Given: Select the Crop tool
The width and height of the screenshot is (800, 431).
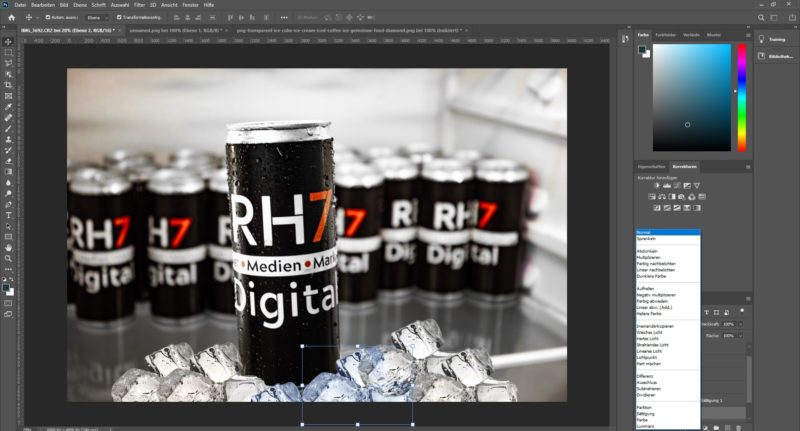Looking at the screenshot, I should click(8, 85).
